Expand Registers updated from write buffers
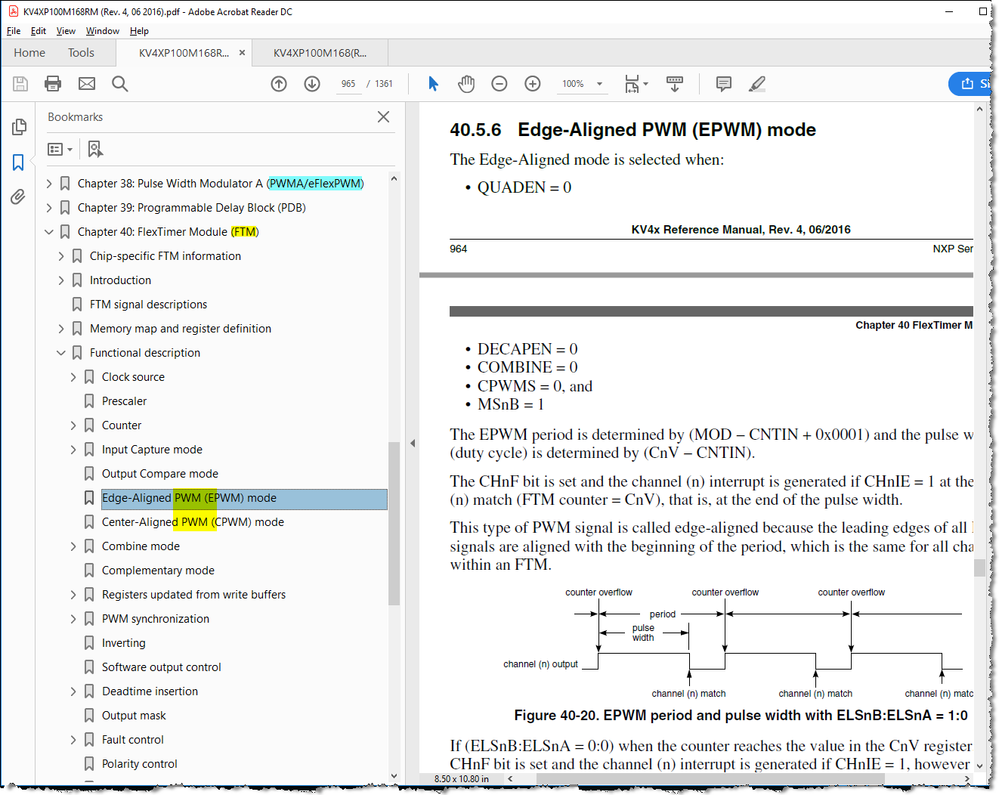 click(73, 595)
